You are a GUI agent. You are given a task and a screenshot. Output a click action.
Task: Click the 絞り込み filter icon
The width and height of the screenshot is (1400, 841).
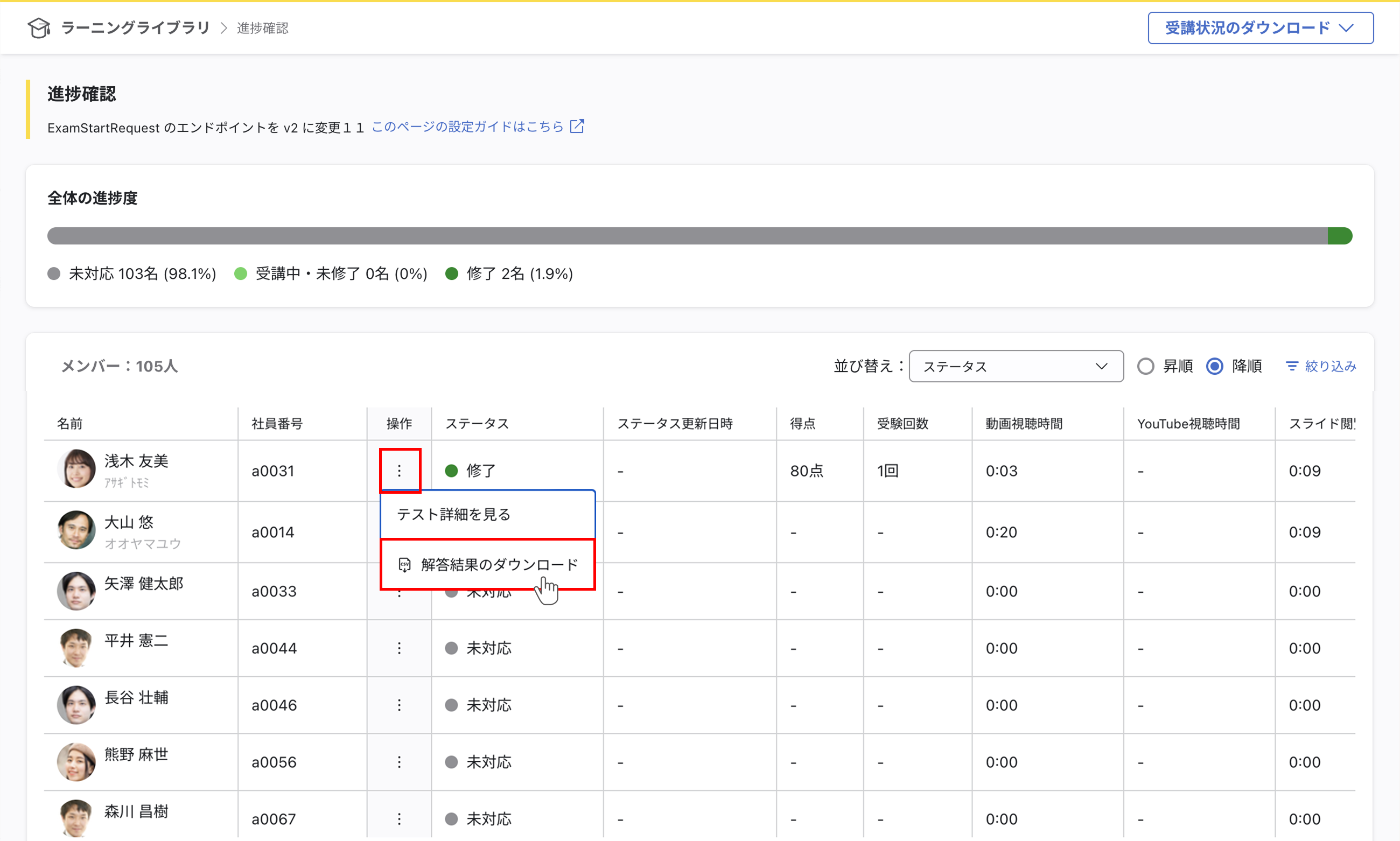pos(1292,366)
